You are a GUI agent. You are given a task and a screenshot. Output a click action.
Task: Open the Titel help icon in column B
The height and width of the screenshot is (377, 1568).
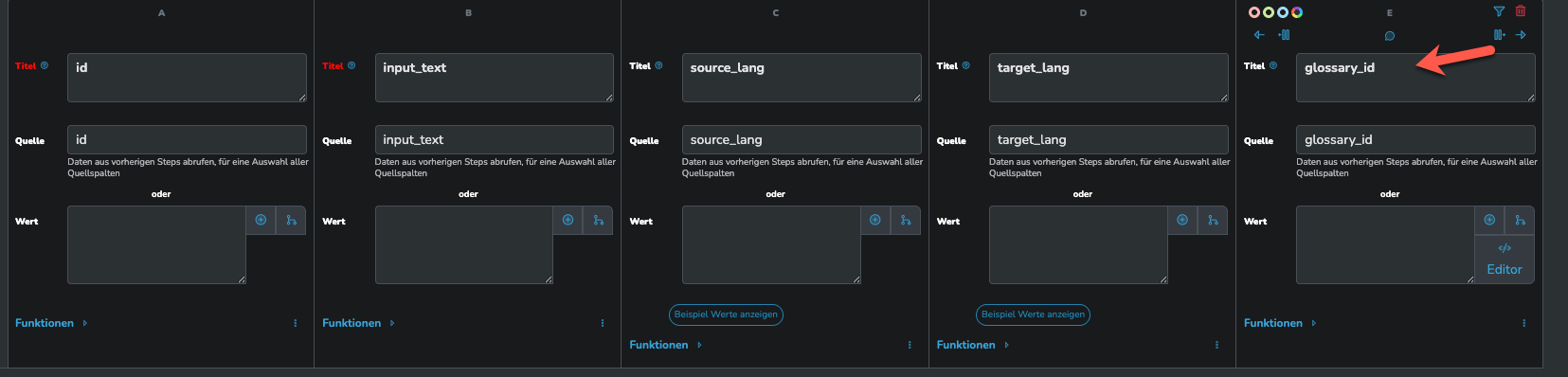pyautogui.click(x=351, y=65)
